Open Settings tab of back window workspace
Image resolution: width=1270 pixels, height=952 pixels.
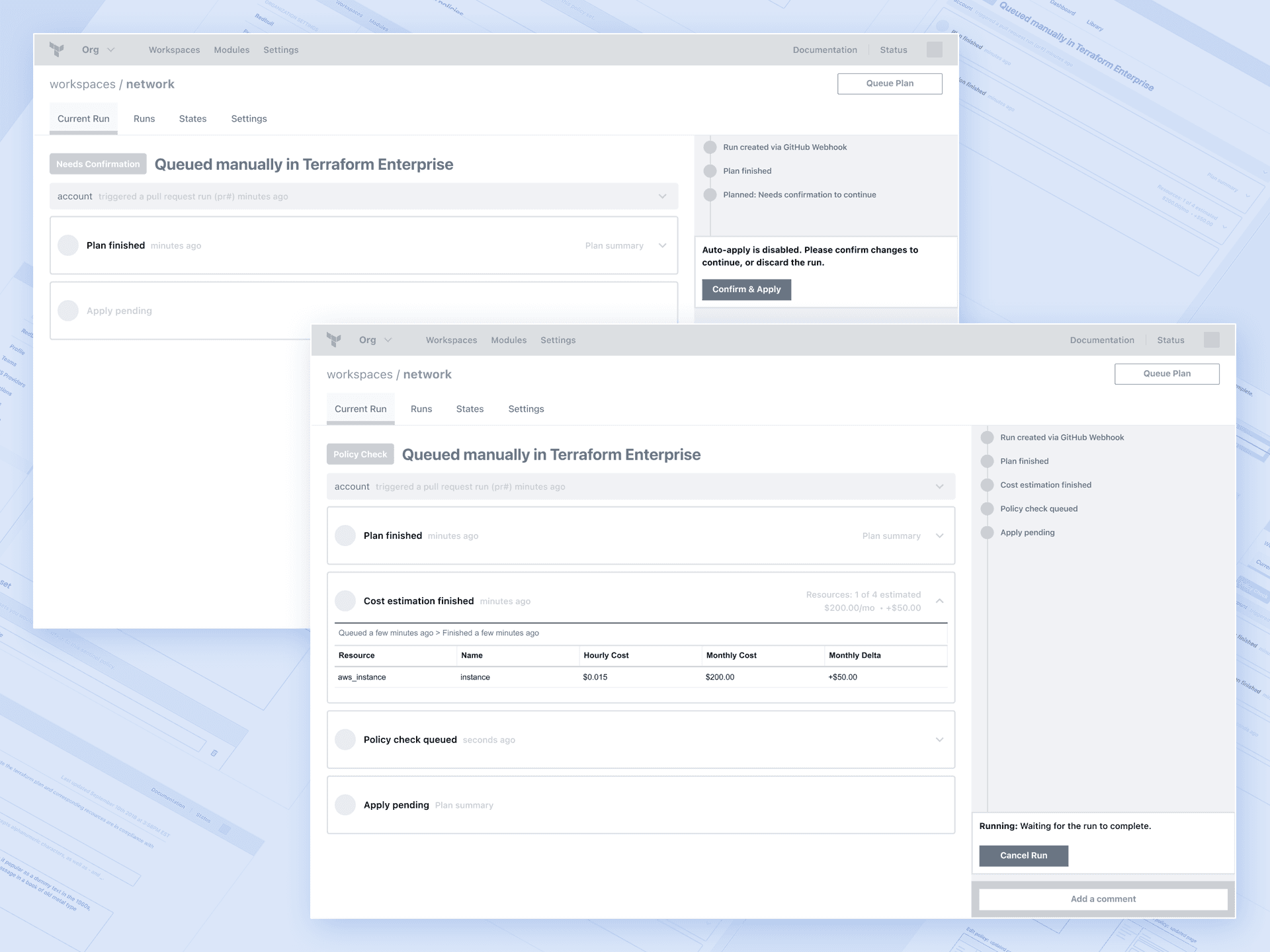(249, 118)
